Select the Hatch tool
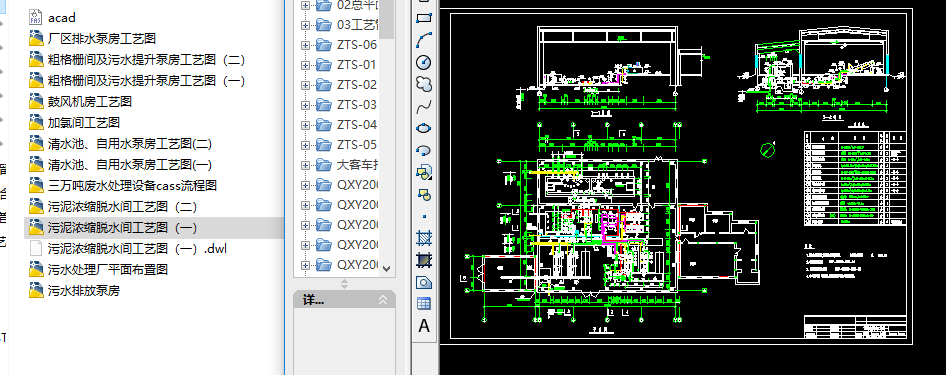946x375 pixels. pyautogui.click(x=424, y=238)
